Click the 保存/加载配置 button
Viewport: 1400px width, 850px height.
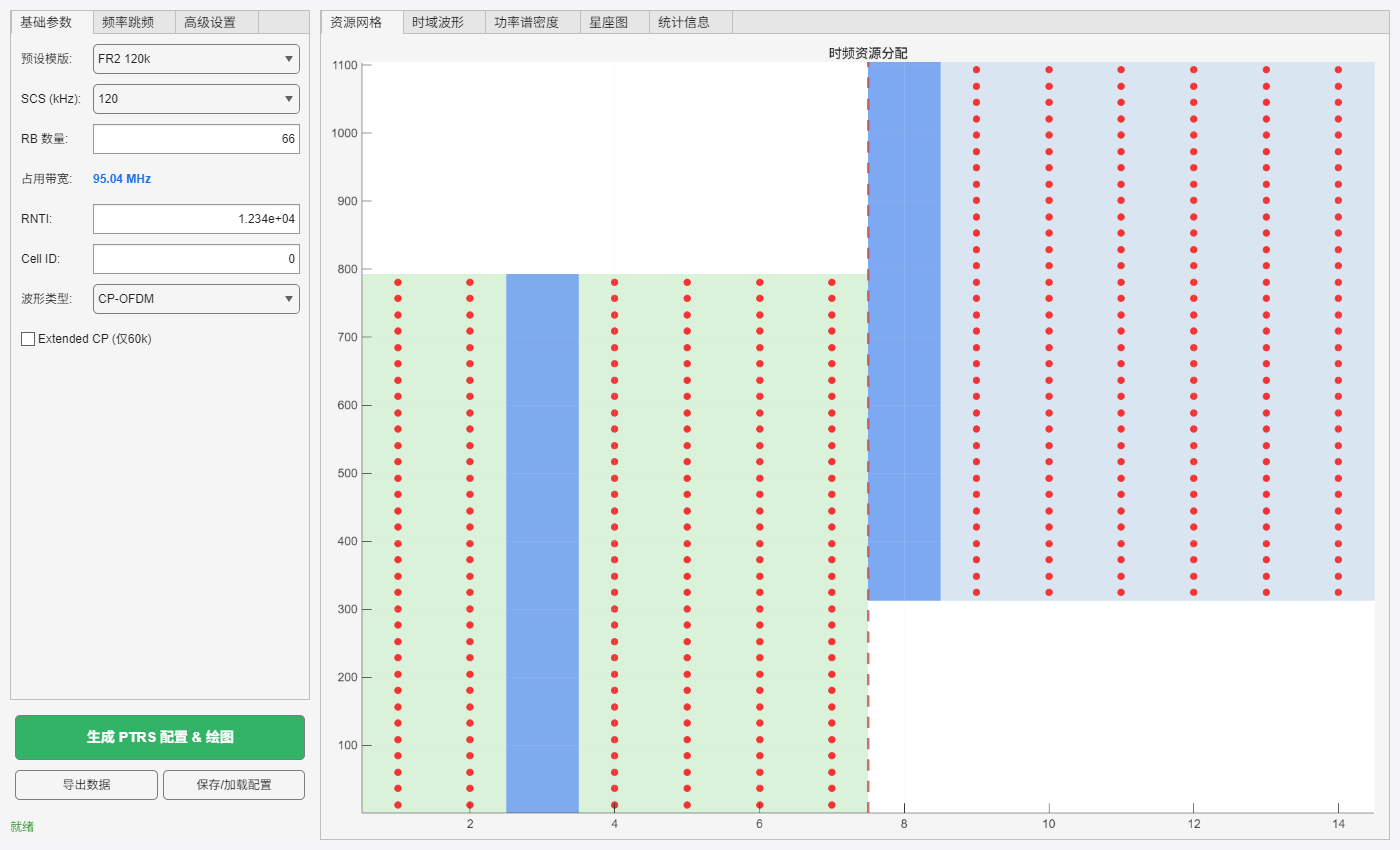click(234, 785)
